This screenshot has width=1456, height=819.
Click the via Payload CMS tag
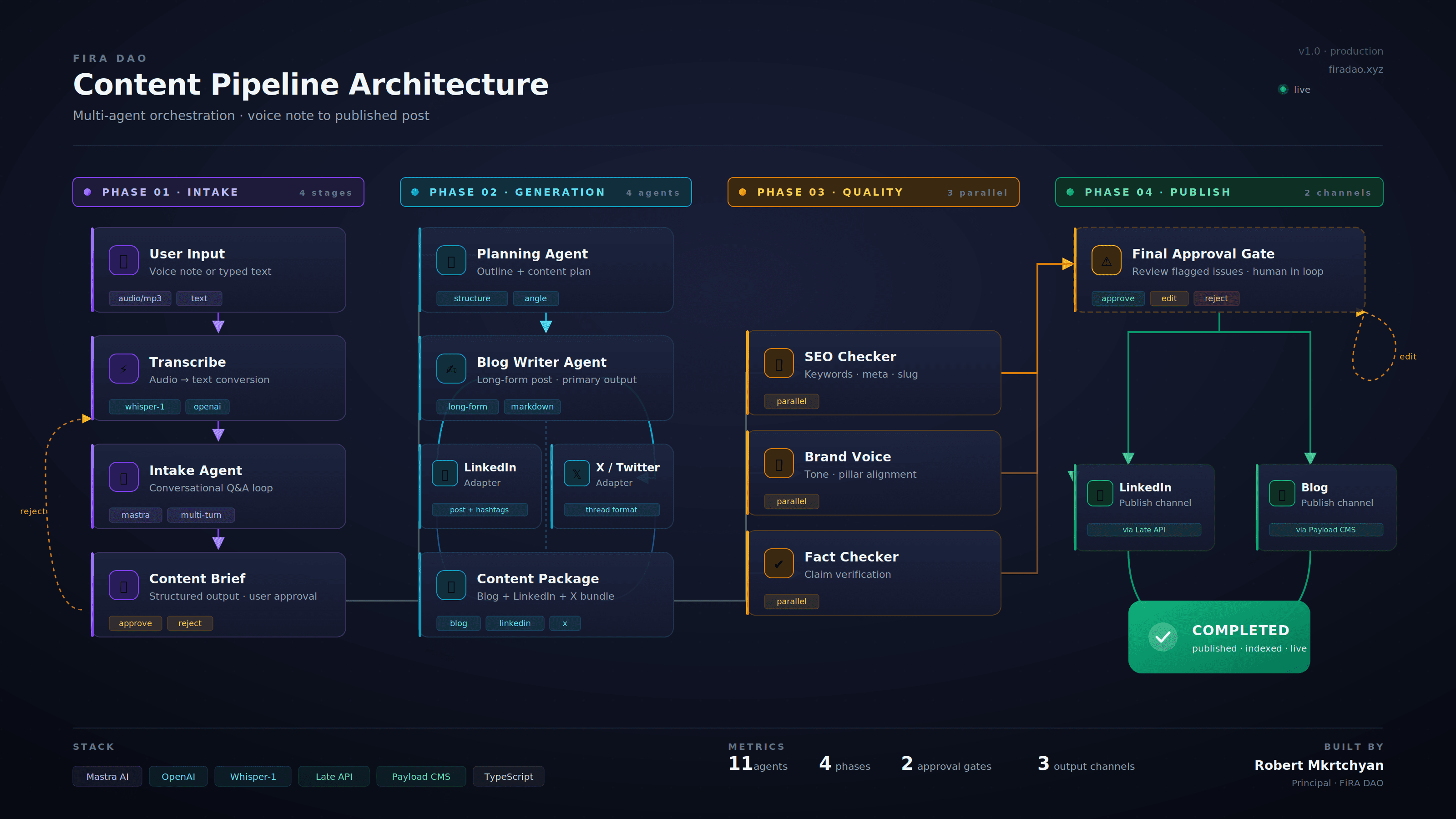1326,530
